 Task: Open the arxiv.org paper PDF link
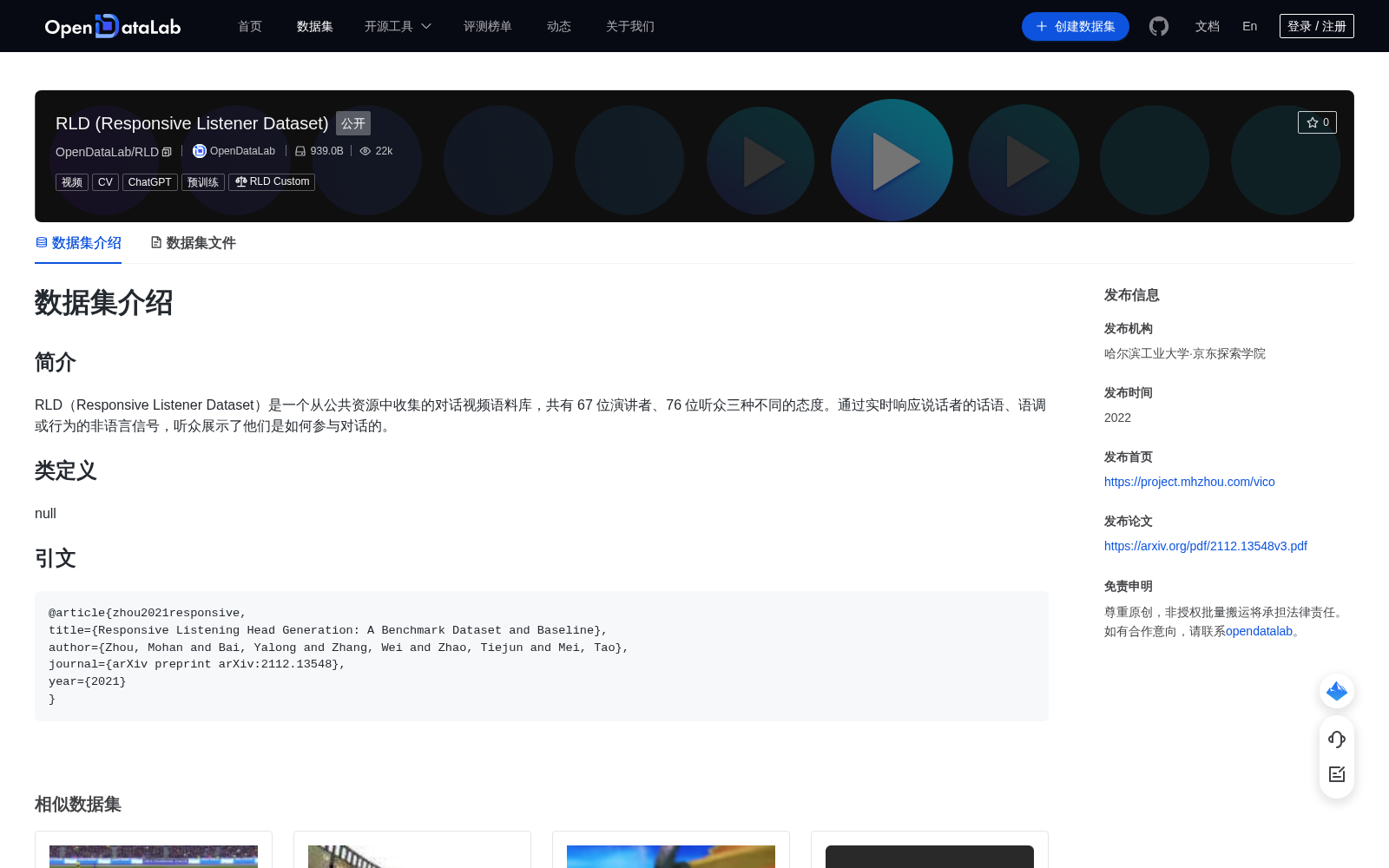pyautogui.click(x=1206, y=546)
